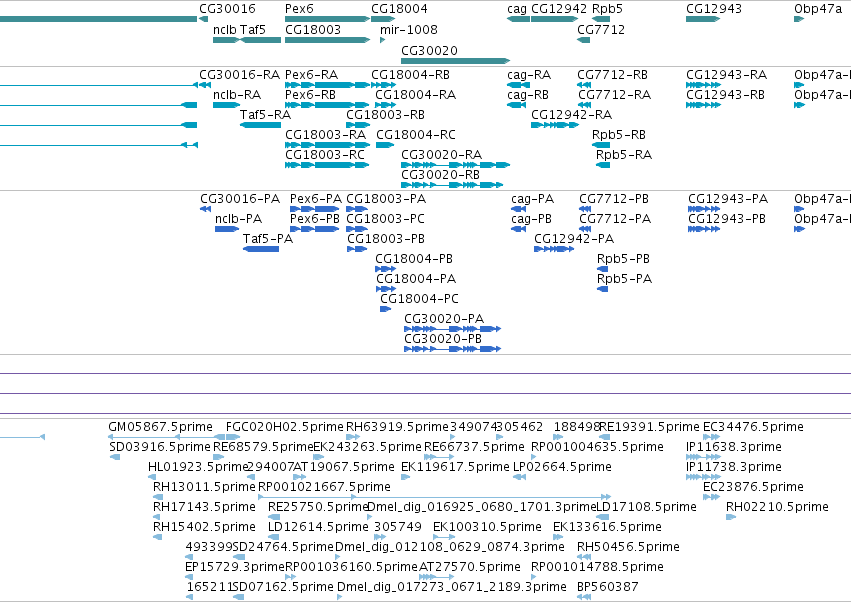Click the Pex6-PB protein label
The height and width of the screenshot is (602, 851).
315,219
